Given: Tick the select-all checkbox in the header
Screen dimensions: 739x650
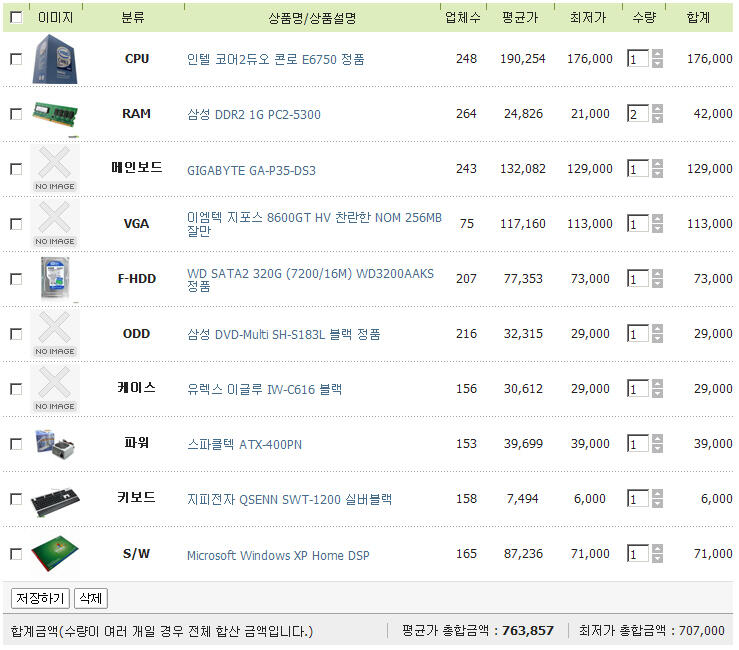Looking at the screenshot, I should (x=16, y=17).
